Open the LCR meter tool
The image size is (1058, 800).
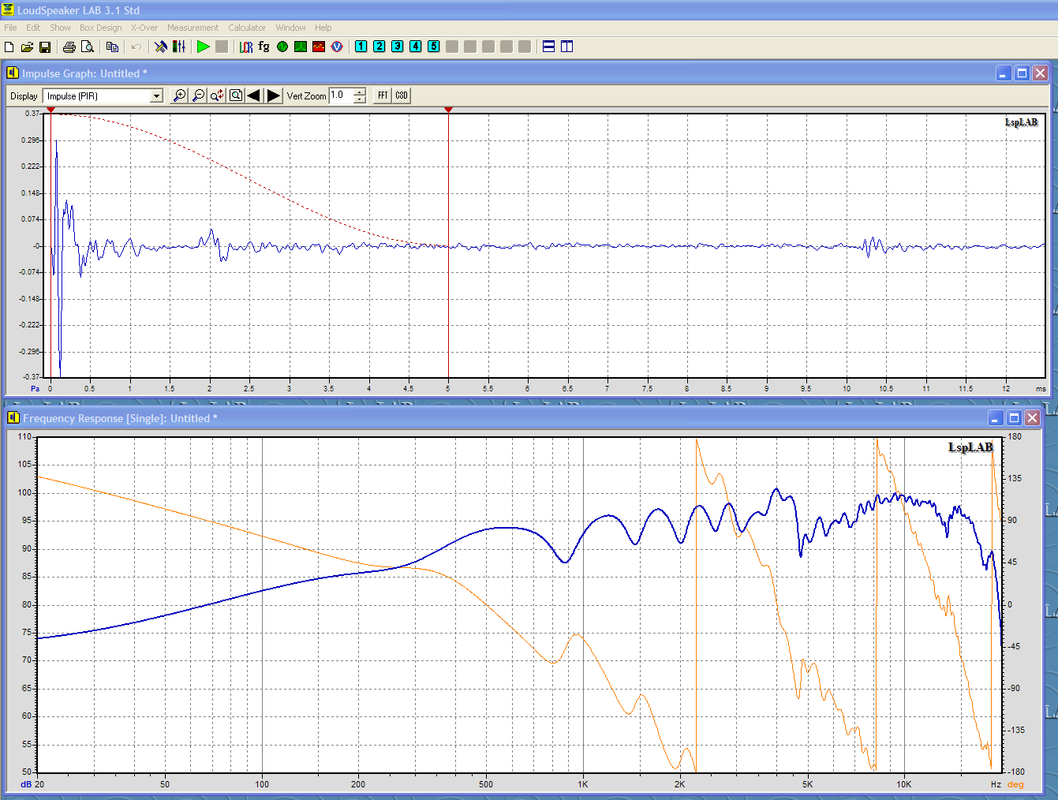pos(246,47)
